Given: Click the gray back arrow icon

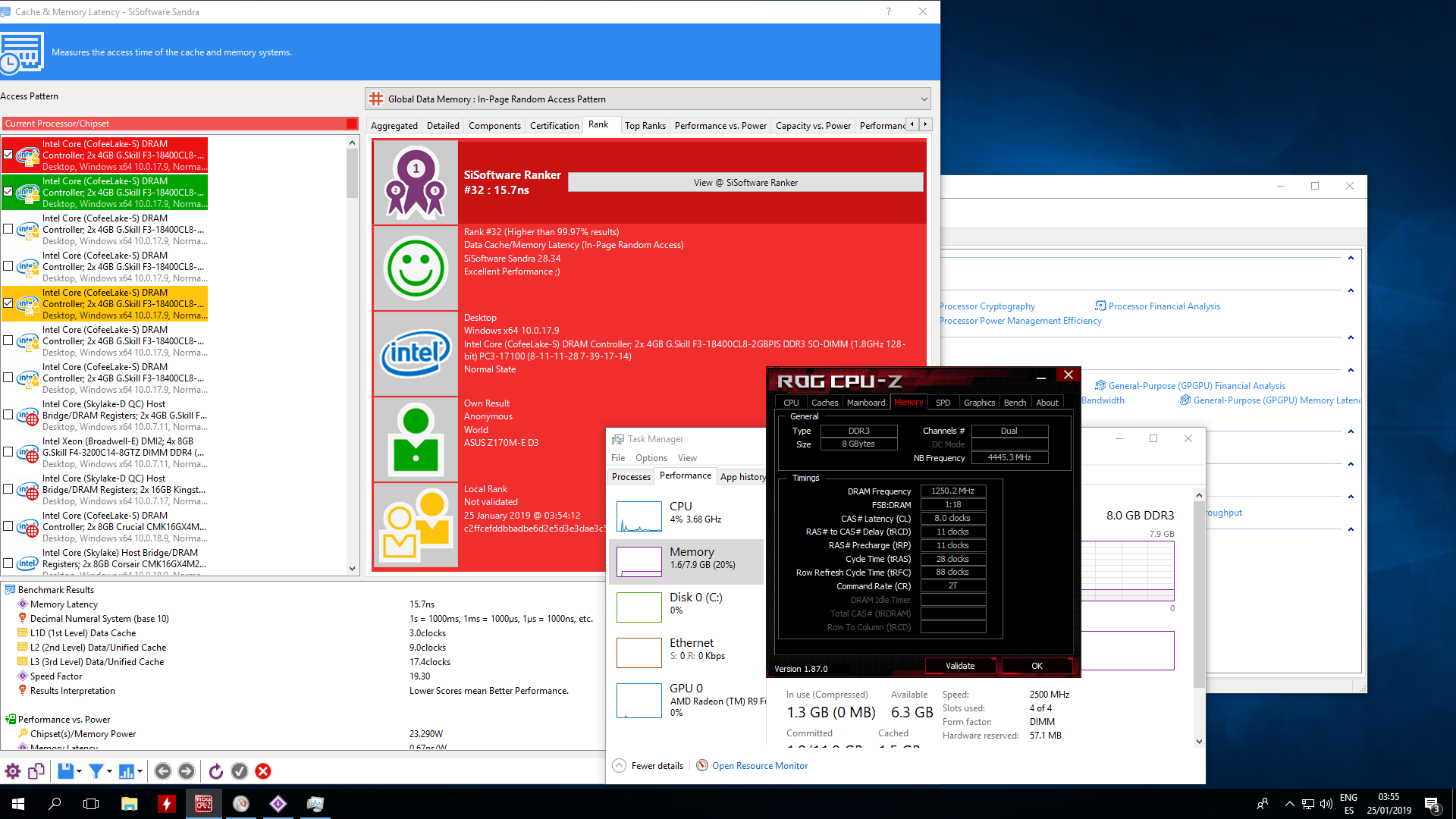Looking at the screenshot, I should (162, 771).
